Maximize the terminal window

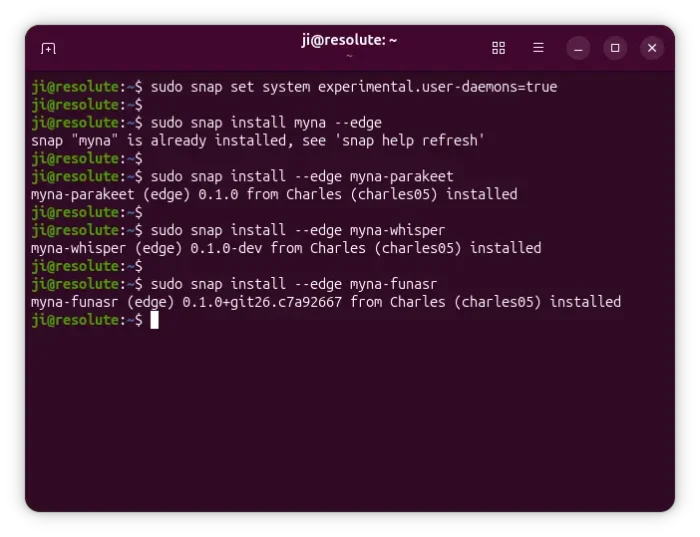click(x=615, y=48)
